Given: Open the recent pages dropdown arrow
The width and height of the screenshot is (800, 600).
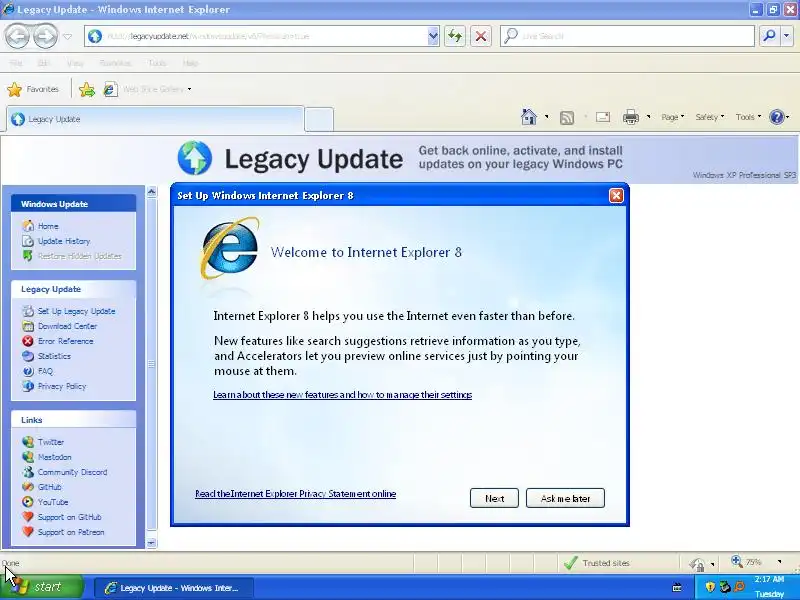Looking at the screenshot, I should click(x=67, y=36).
